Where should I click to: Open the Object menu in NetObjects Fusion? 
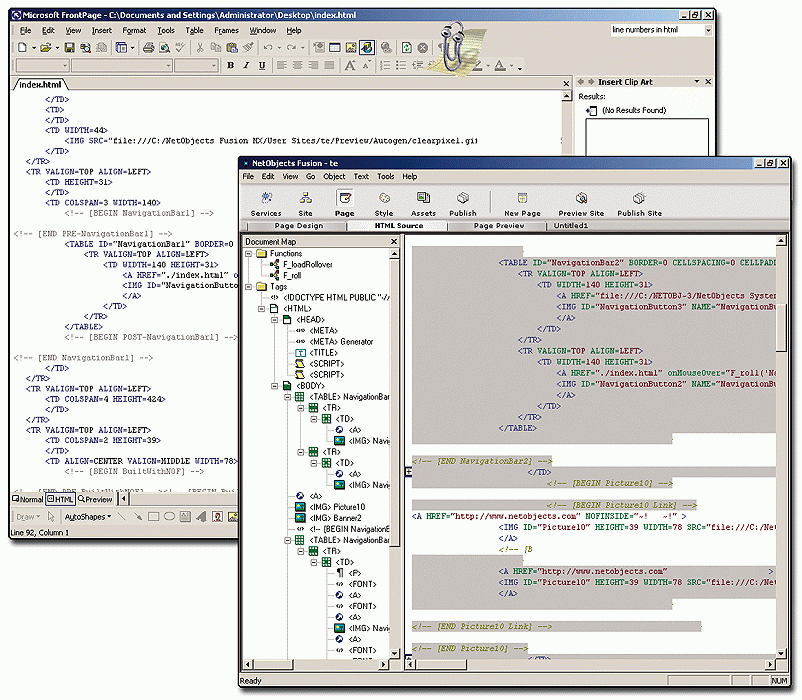pyautogui.click(x=334, y=176)
